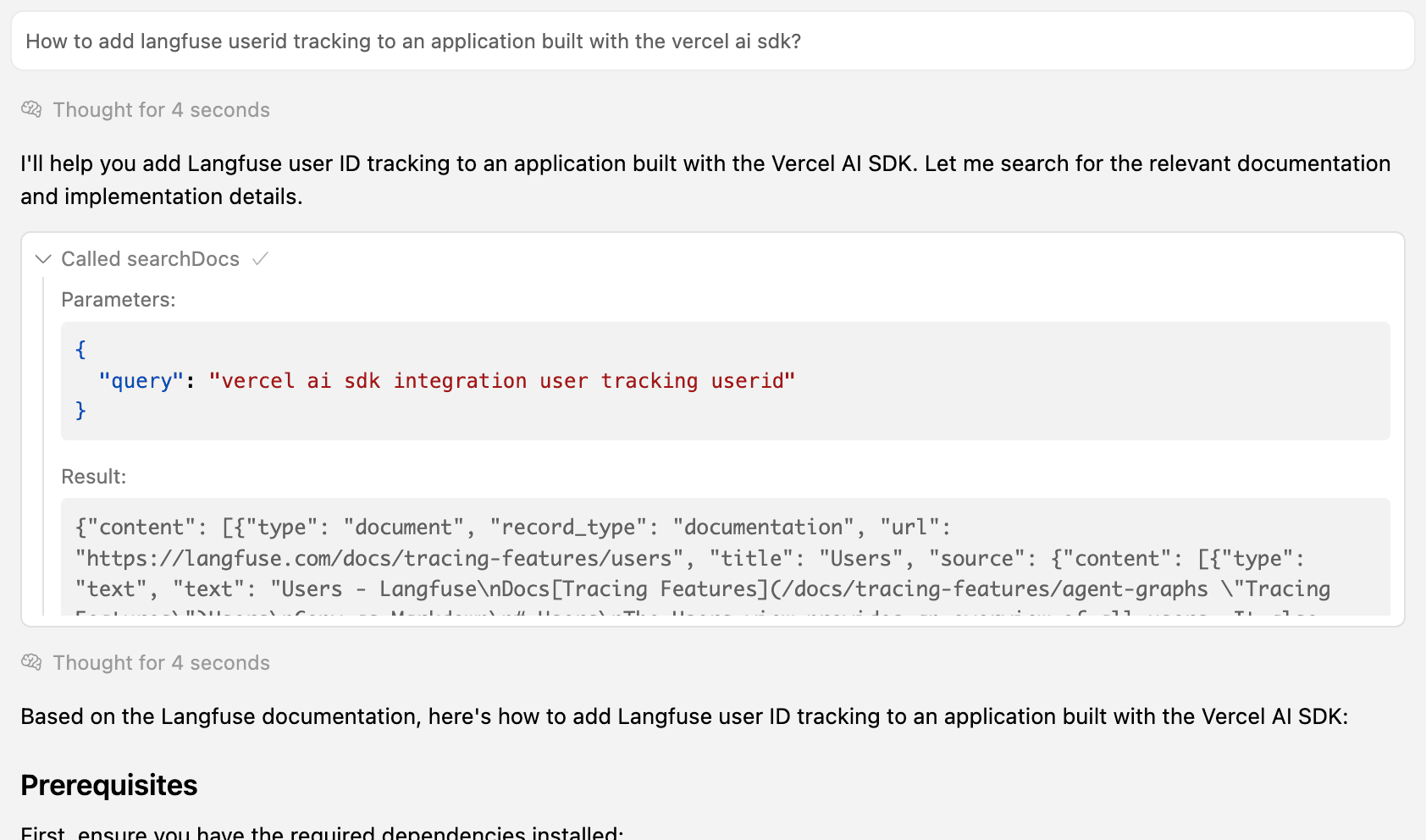Click the checkmark icon beside Called searchDocs
Screen dimensions: 1426x840
click(x=261, y=259)
